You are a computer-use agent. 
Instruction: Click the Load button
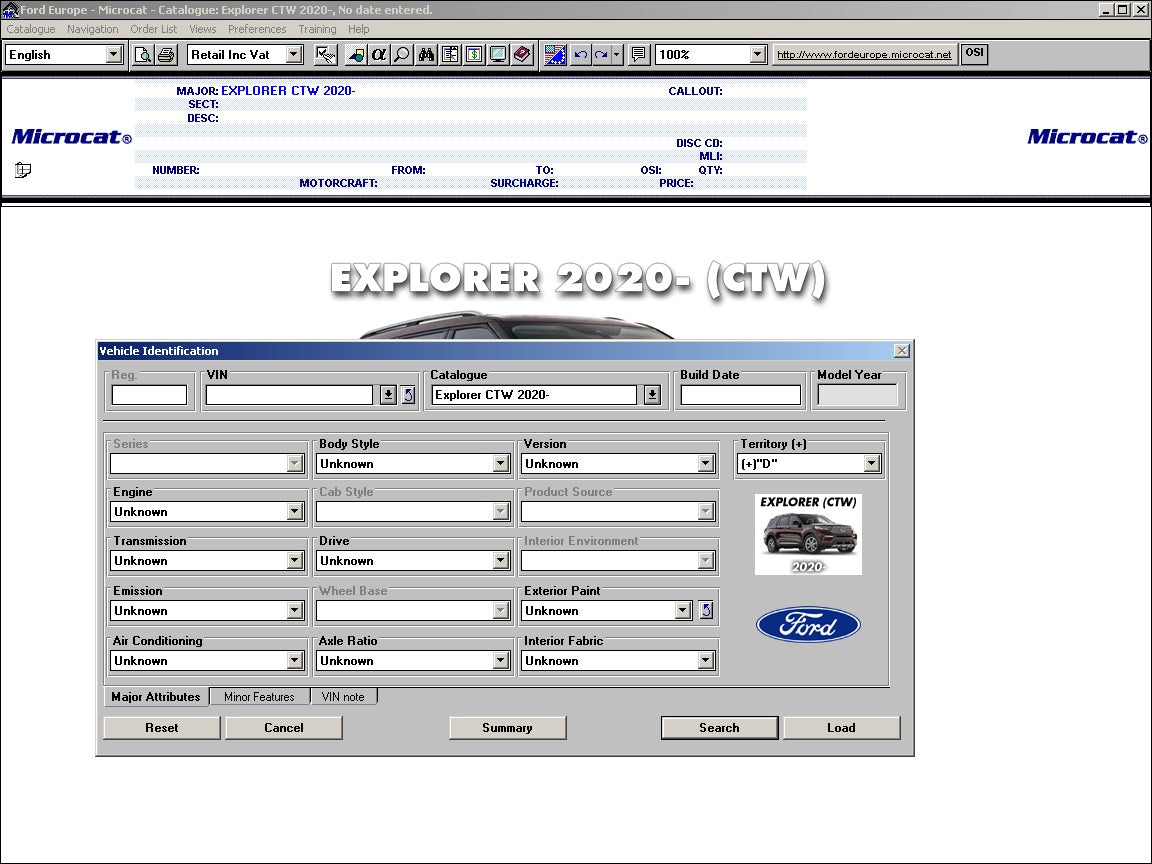(x=841, y=727)
